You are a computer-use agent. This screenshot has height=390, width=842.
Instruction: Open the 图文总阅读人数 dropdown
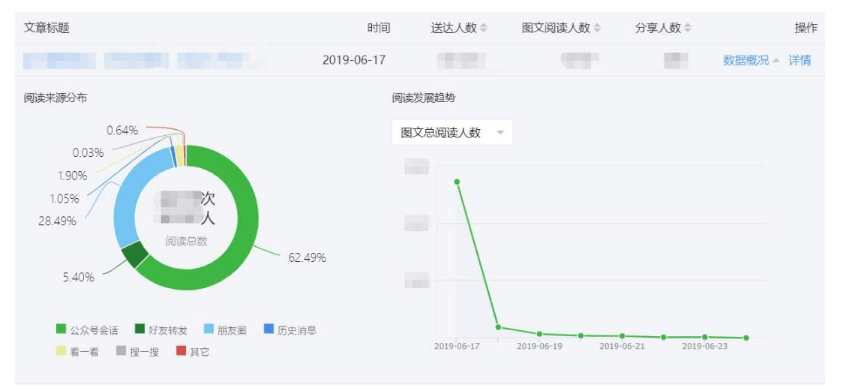452,133
